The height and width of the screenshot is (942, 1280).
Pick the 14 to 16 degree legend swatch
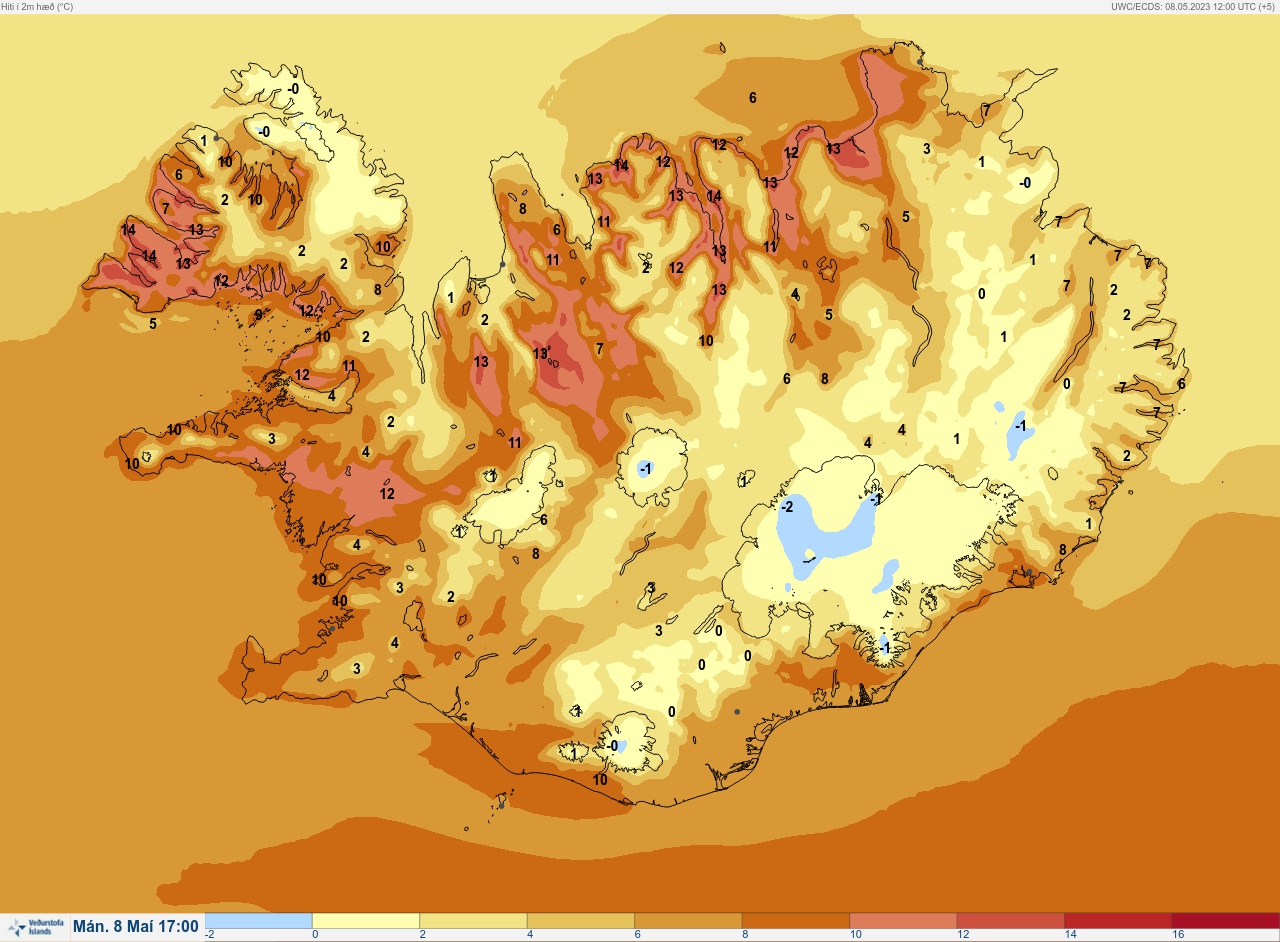1118,920
